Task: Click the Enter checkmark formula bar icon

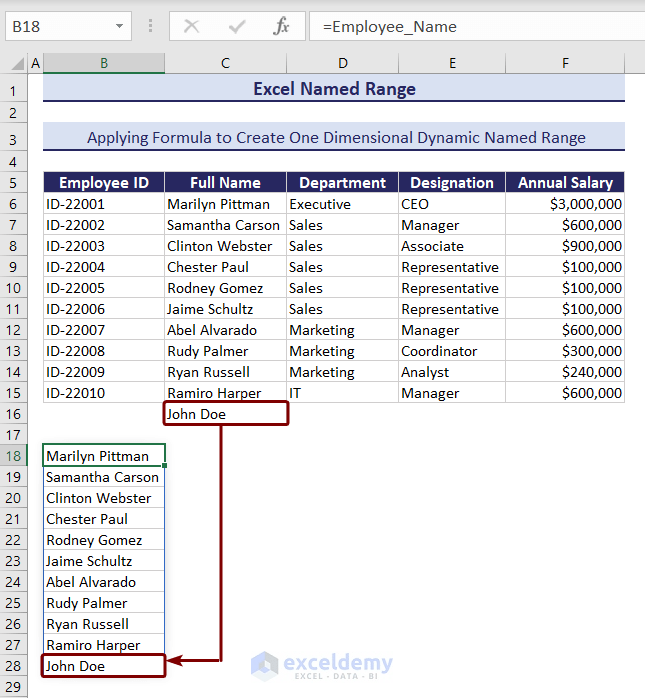Action: pyautogui.click(x=237, y=27)
